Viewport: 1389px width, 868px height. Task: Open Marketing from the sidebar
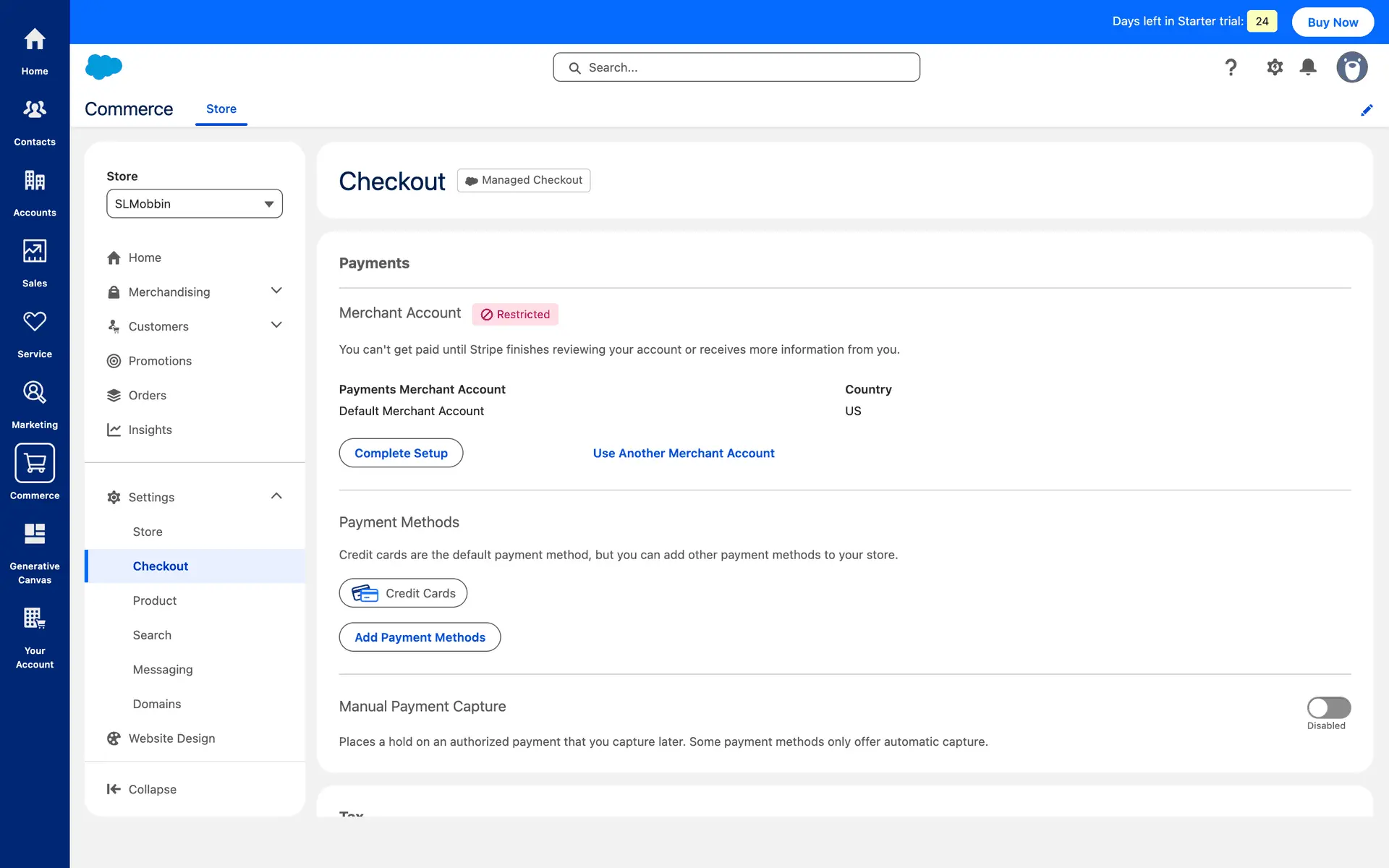tap(35, 393)
